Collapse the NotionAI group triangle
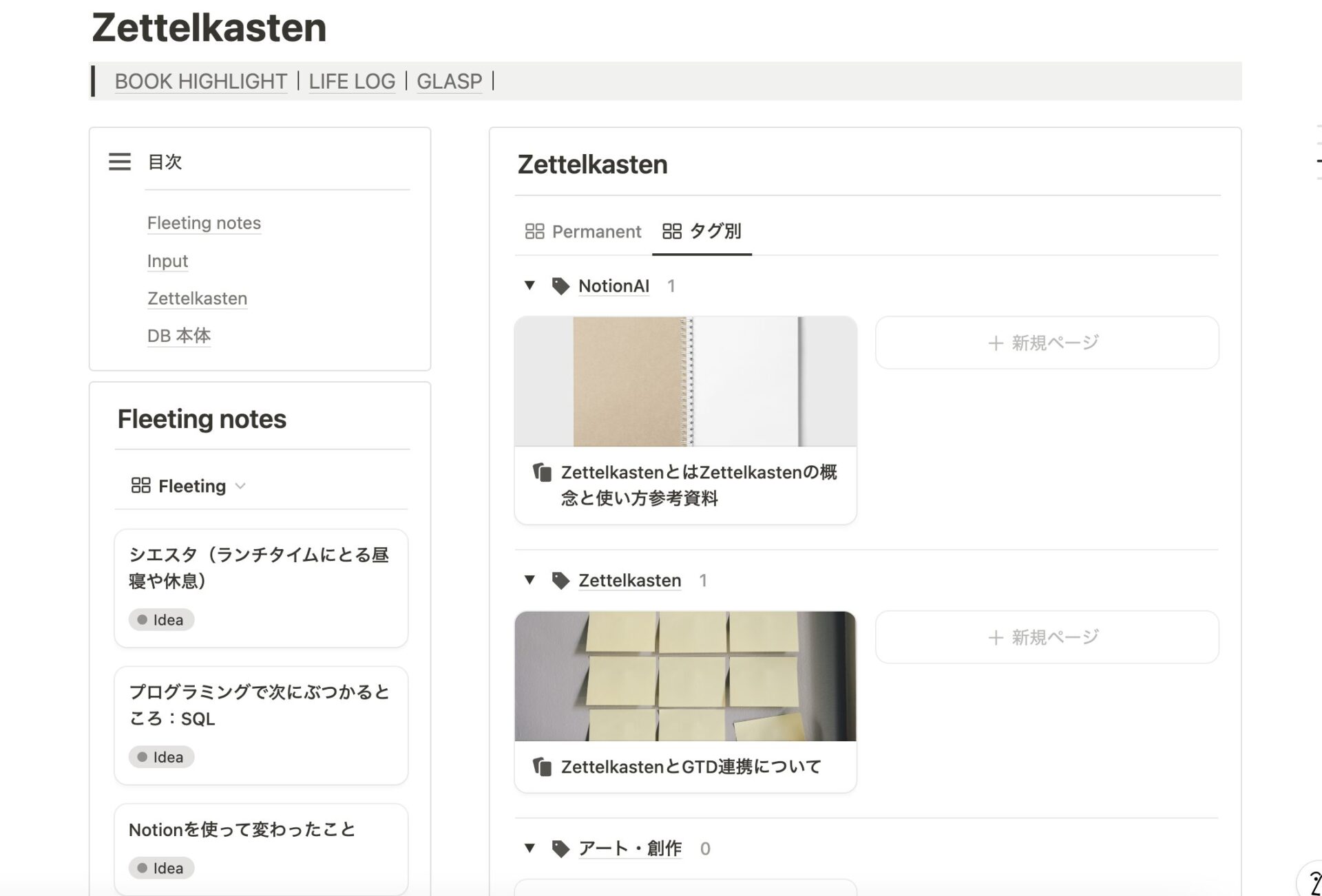 pos(529,286)
